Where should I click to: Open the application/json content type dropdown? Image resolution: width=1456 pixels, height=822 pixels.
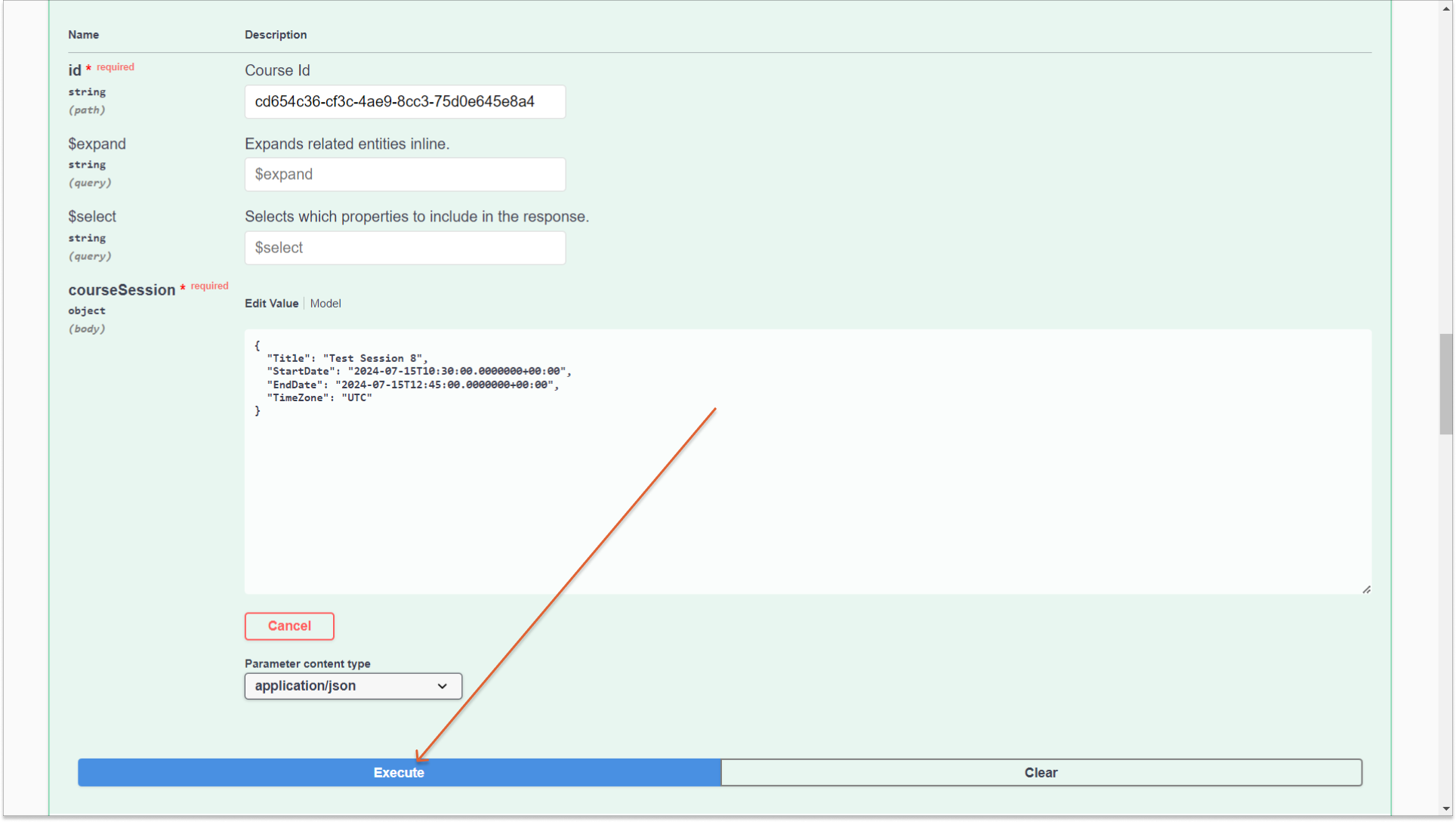pyautogui.click(x=353, y=686)
